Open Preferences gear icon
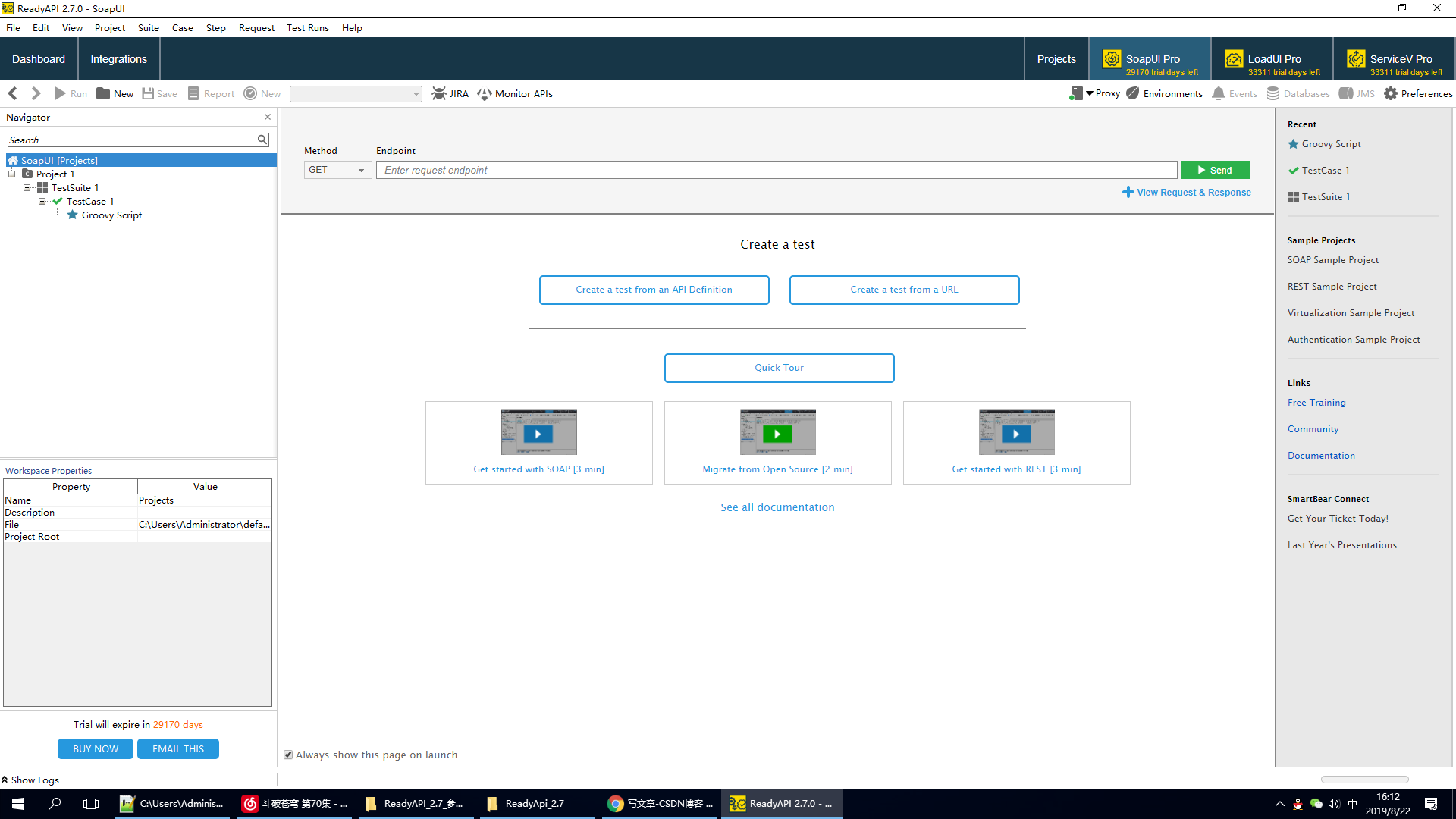The height and width of the screenshot is (819, 1456). point(1391,93)
